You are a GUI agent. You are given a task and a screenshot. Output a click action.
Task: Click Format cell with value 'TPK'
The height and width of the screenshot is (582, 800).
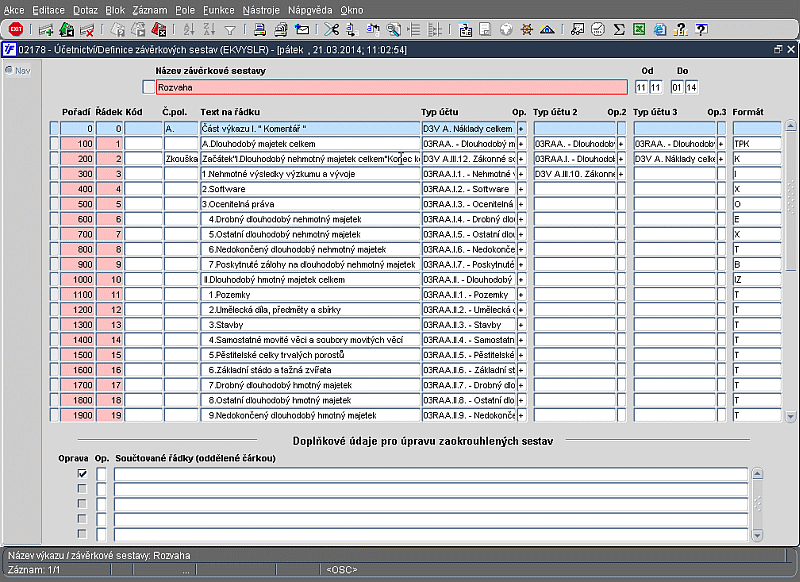point(757,144)
